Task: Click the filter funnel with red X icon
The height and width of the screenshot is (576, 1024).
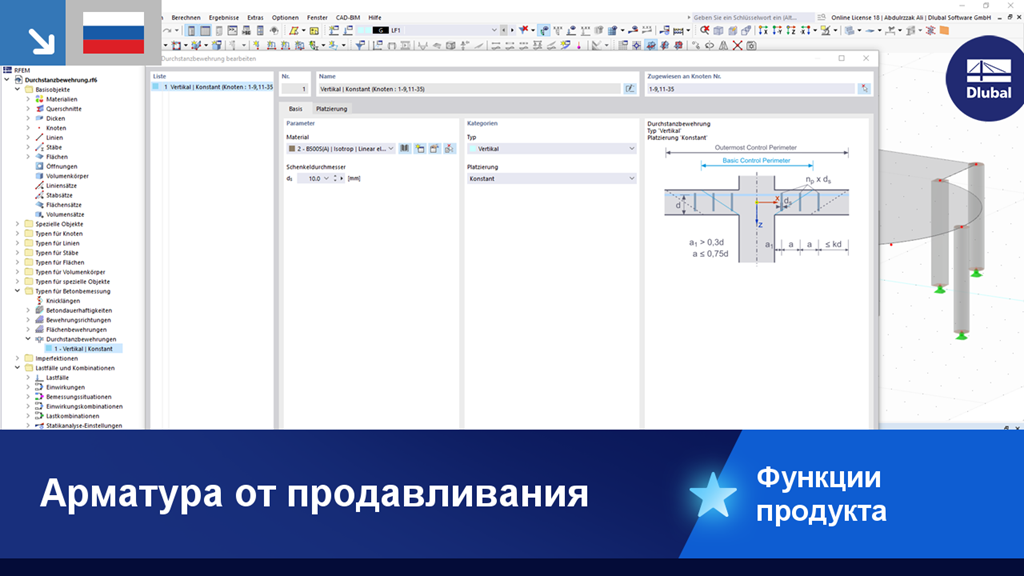Action: click(524, 30)
